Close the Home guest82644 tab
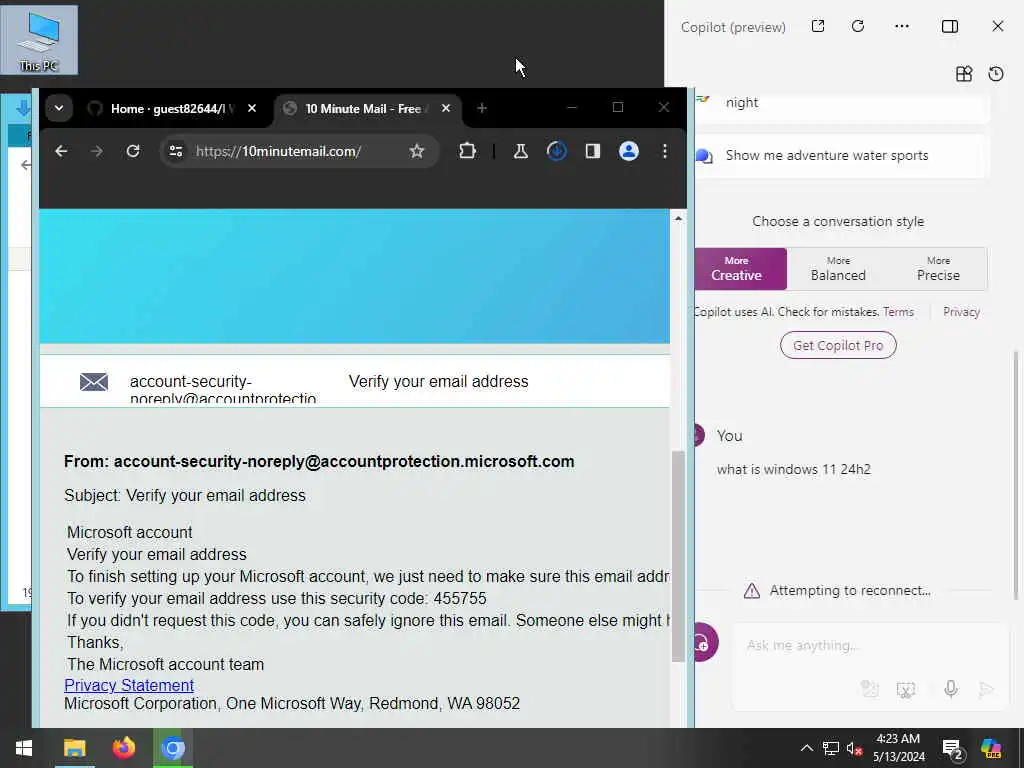 tap(252, 108)
